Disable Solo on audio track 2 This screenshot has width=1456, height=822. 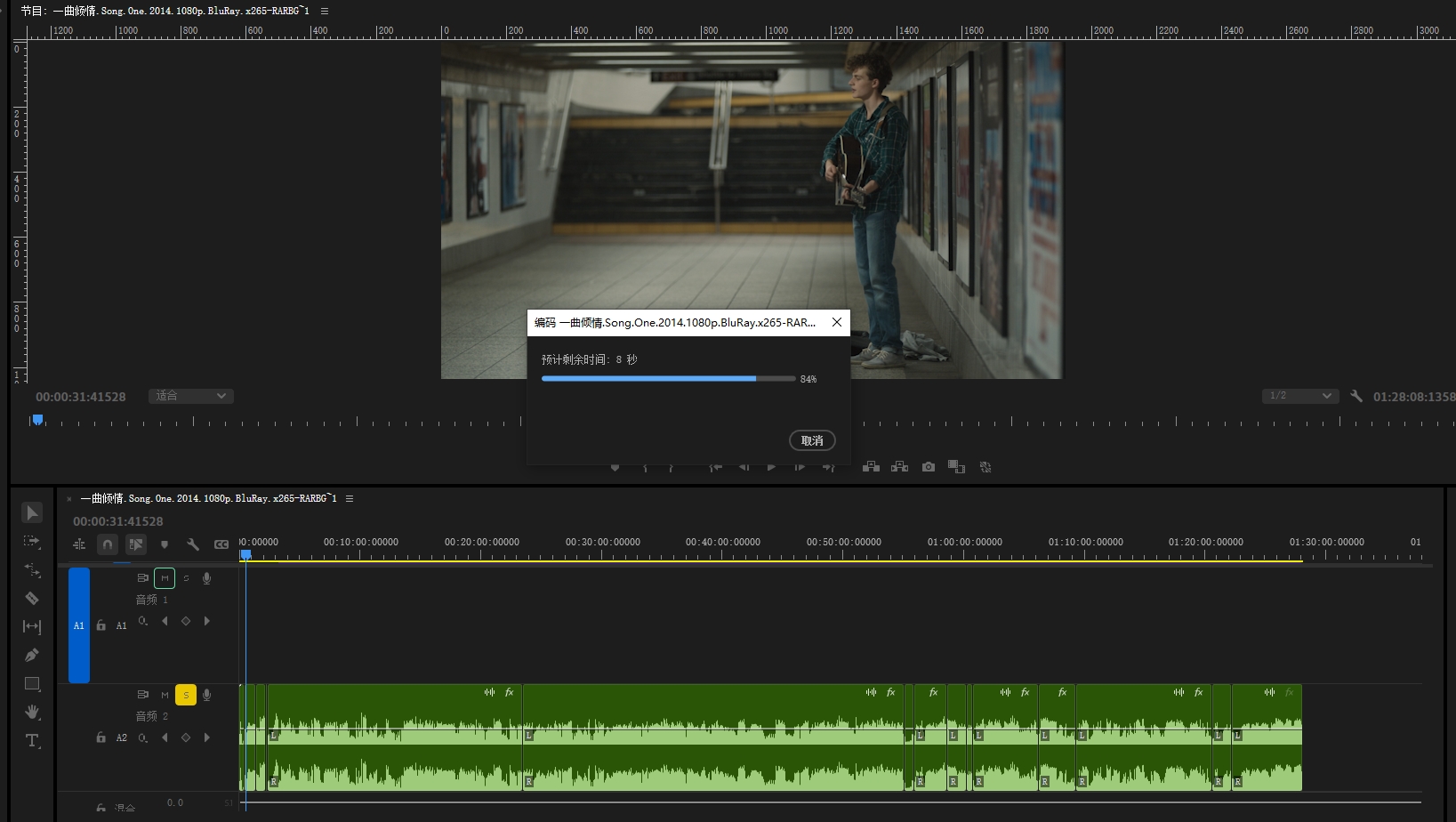pos(186,695)
